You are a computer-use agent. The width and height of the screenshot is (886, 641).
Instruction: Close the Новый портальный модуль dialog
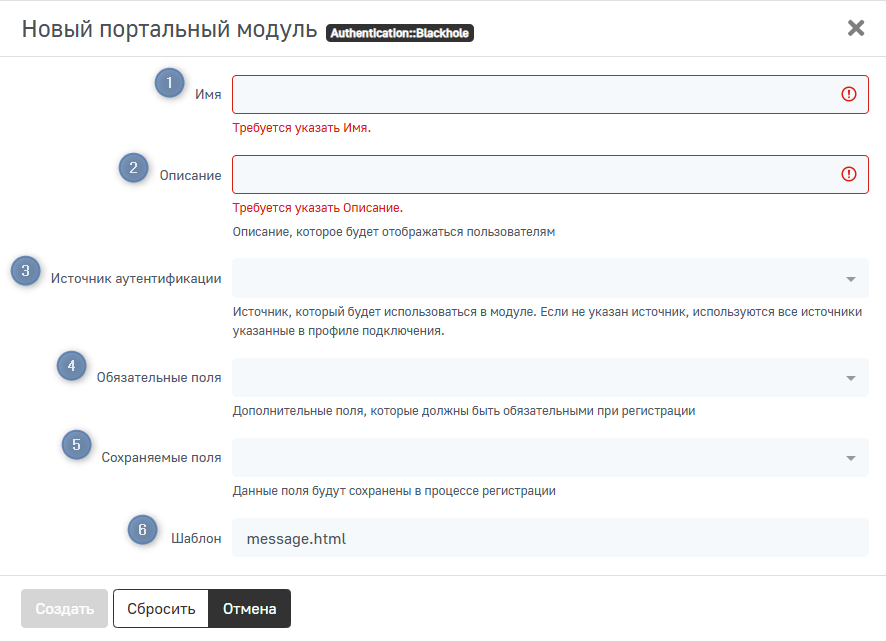click(856, 28)
